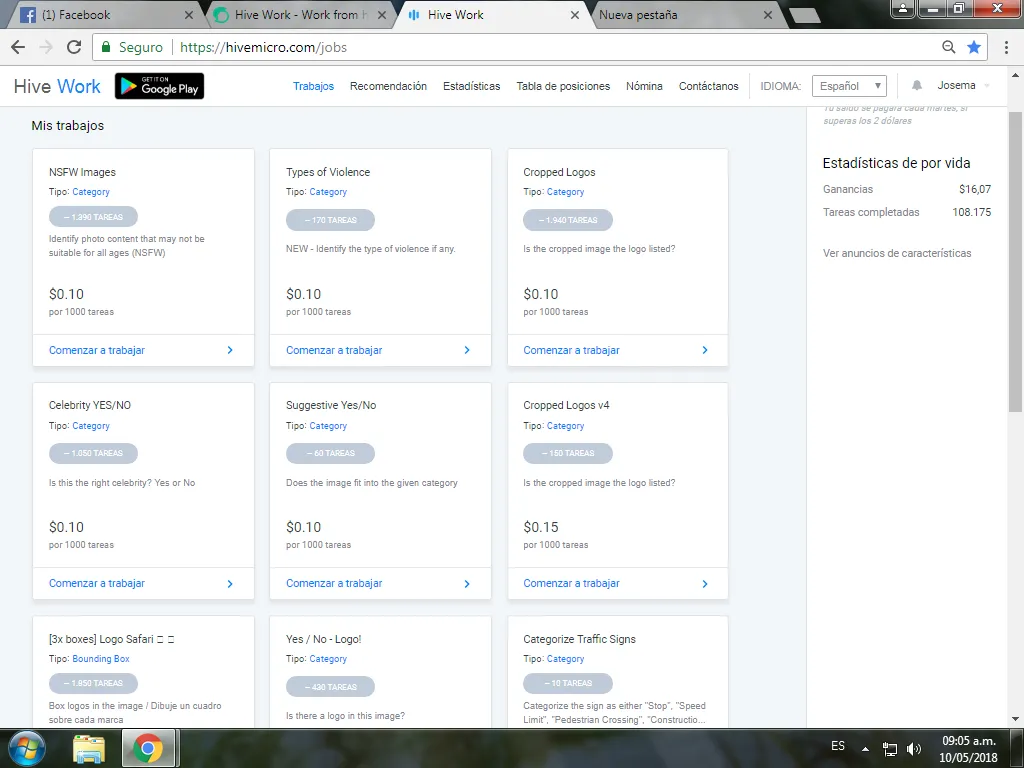
Task: Click Category type on Categorize Traffic Signs
Action: [566, 659]
